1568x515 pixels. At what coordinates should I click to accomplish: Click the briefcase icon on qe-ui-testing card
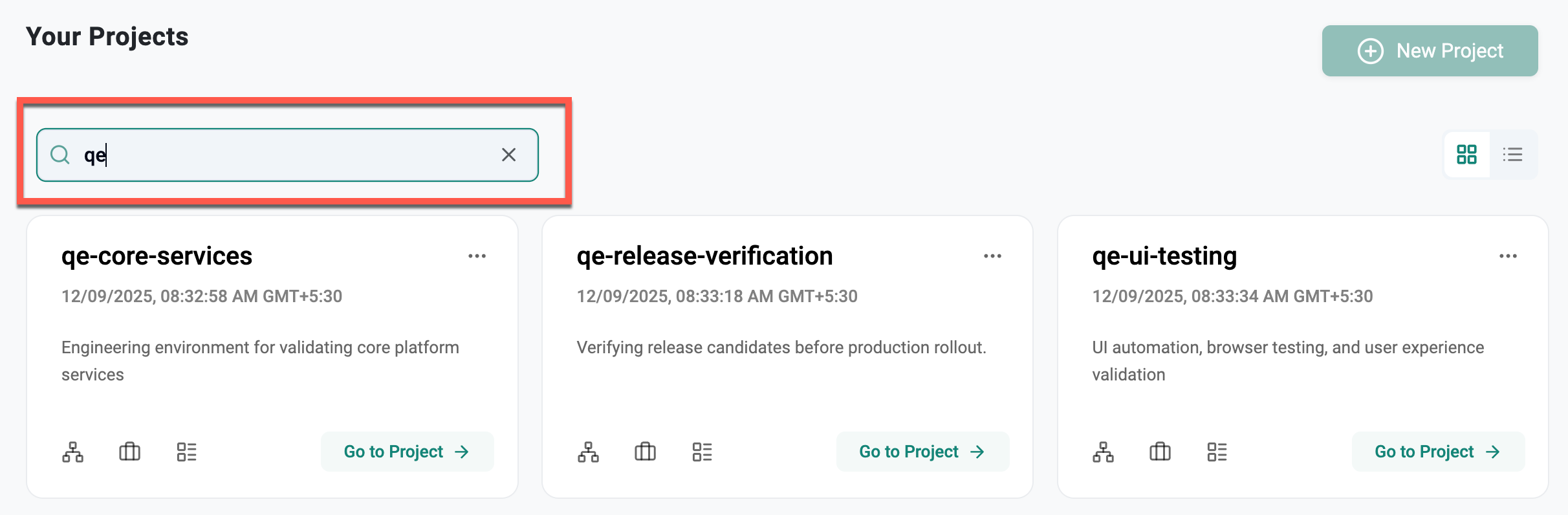pyautogui.click(x=1160, y=452)
